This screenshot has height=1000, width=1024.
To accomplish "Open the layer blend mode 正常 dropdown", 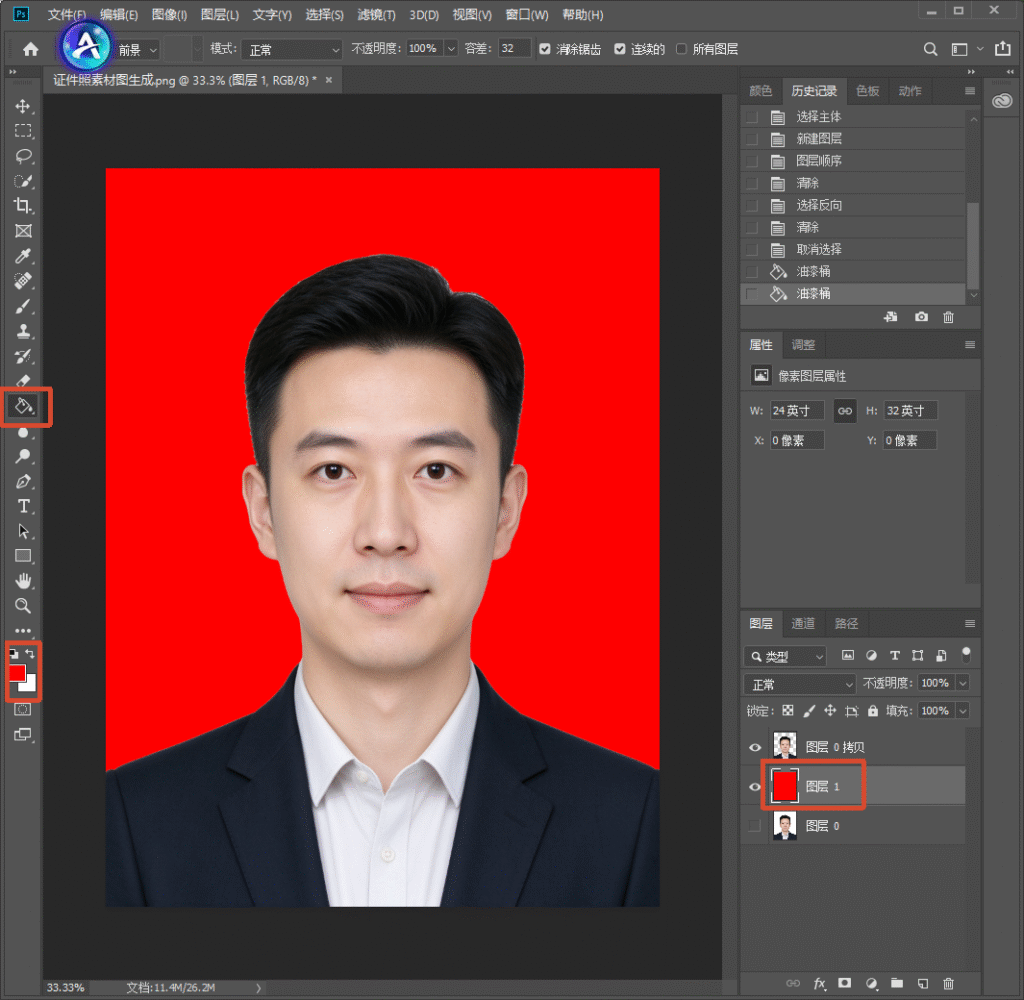I will (x=799, y=684).
